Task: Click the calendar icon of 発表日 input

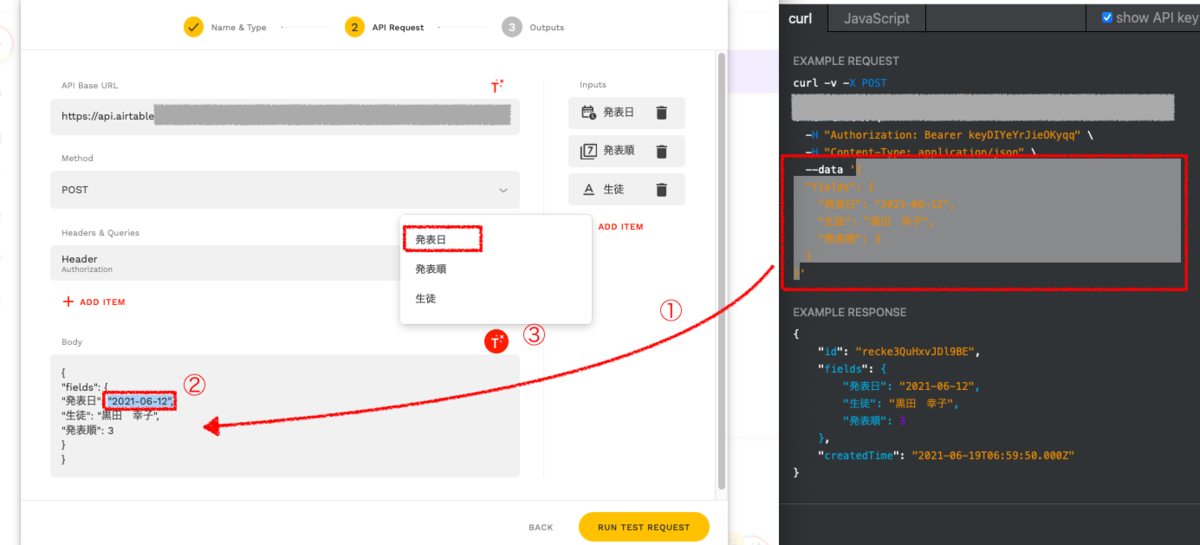Action: pos(588,113)
